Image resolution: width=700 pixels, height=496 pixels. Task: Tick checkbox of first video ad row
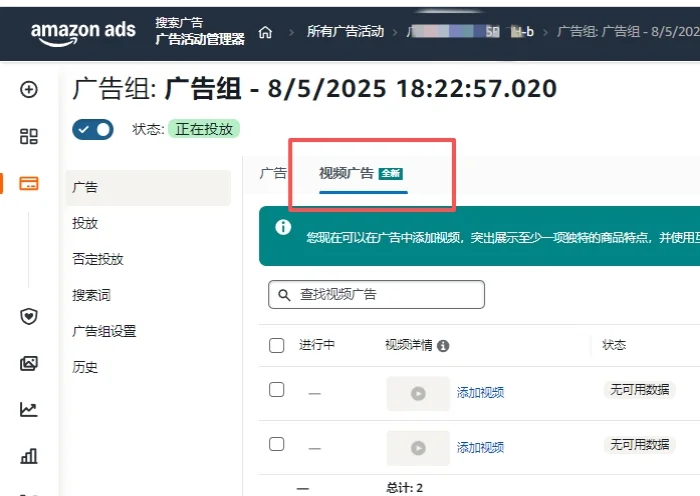(x=277, y=389)
